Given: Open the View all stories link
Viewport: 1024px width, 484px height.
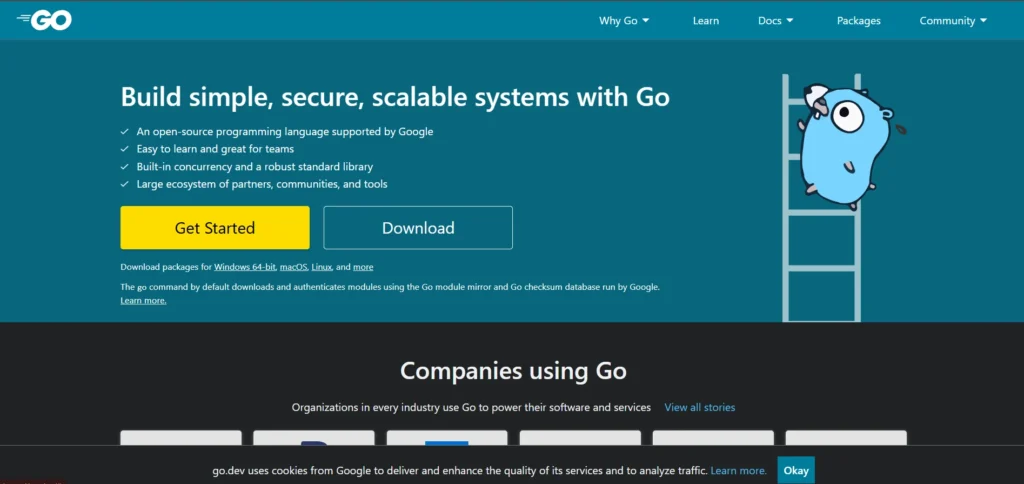Looking at the screenshot, I should pyautogui.click(x=699, y=407).
